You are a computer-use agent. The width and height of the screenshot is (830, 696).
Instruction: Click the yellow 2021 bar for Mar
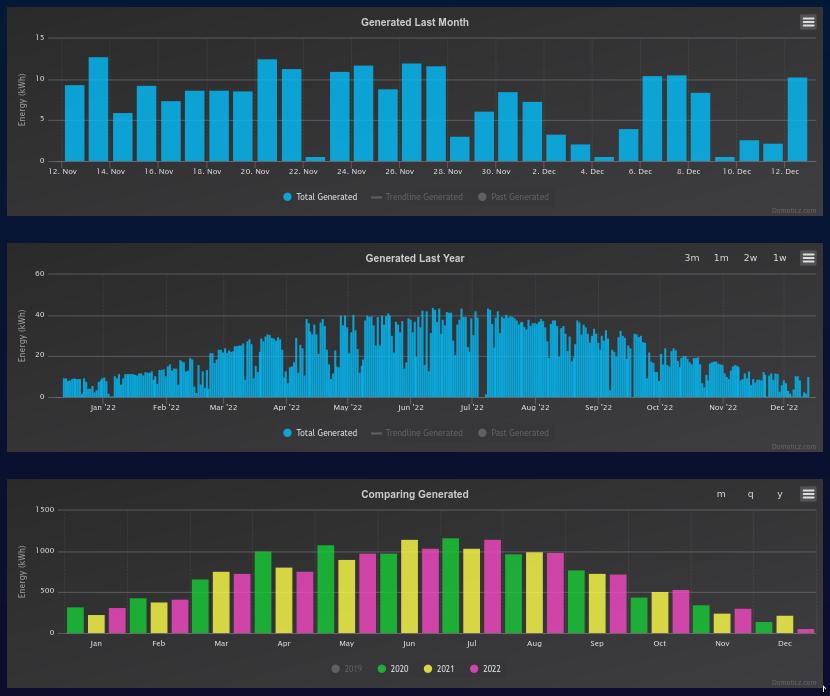(221, 602)
